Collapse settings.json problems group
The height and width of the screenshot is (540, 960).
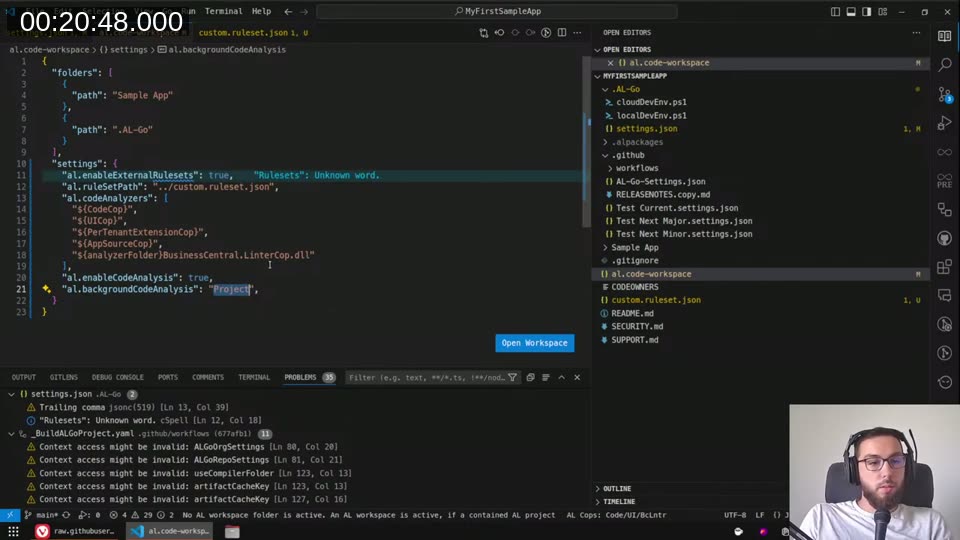pos(12,394)
